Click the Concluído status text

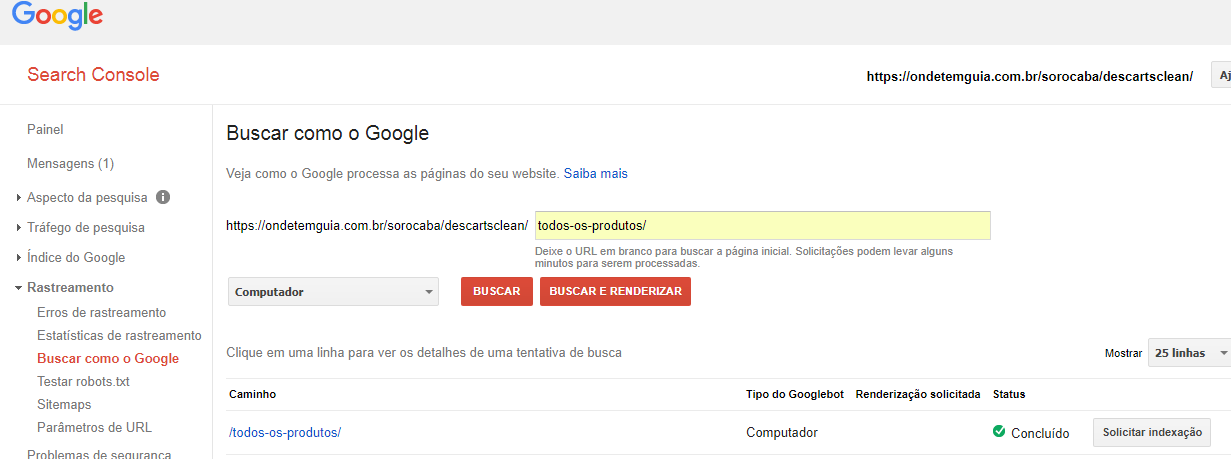coord(1040,433)
